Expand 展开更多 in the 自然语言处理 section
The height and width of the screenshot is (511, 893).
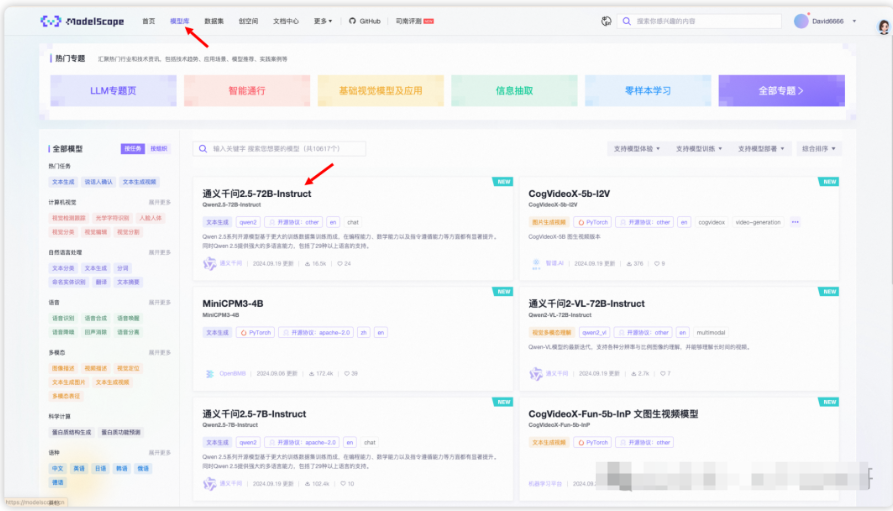[159, 252]
